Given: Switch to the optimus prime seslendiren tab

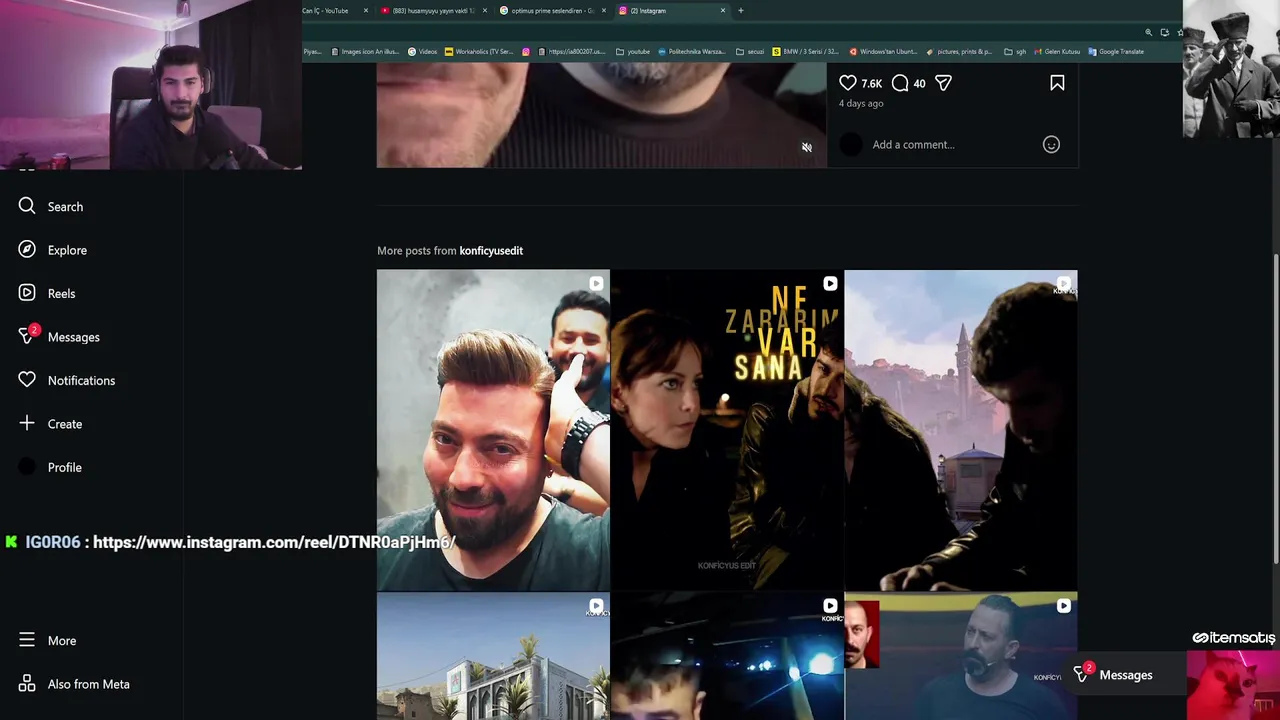Looking at the screenshot, I should [551, 10].
